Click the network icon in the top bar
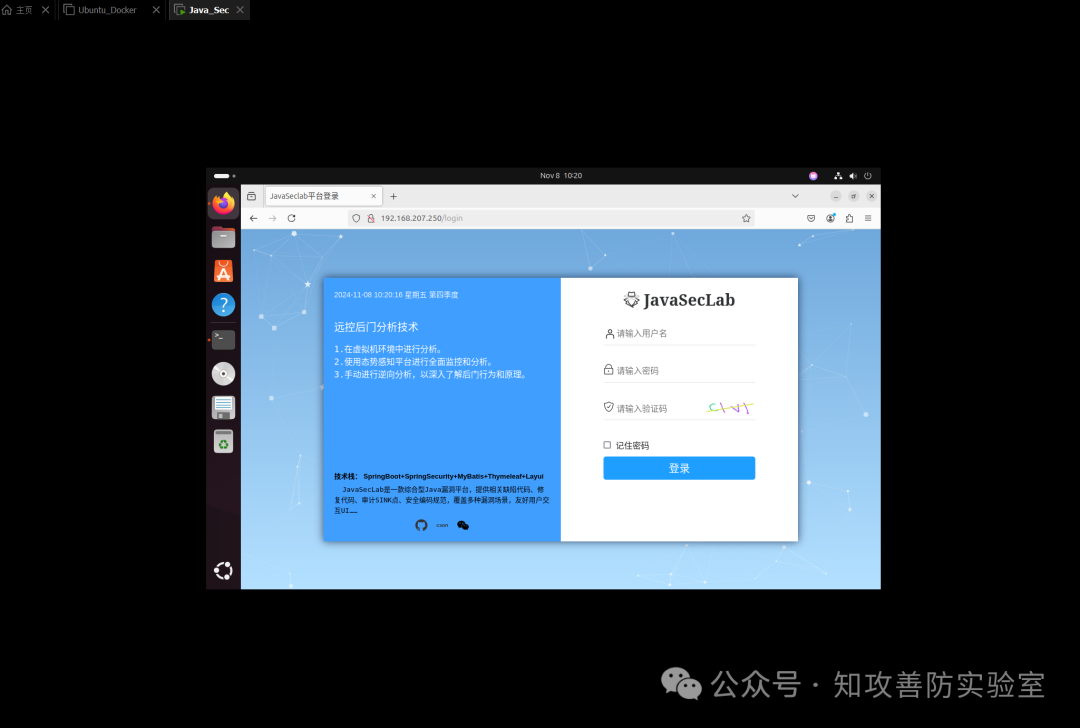Image resolution: width=1080 pixels, height=728 pixels. click(x=838, y=176)
